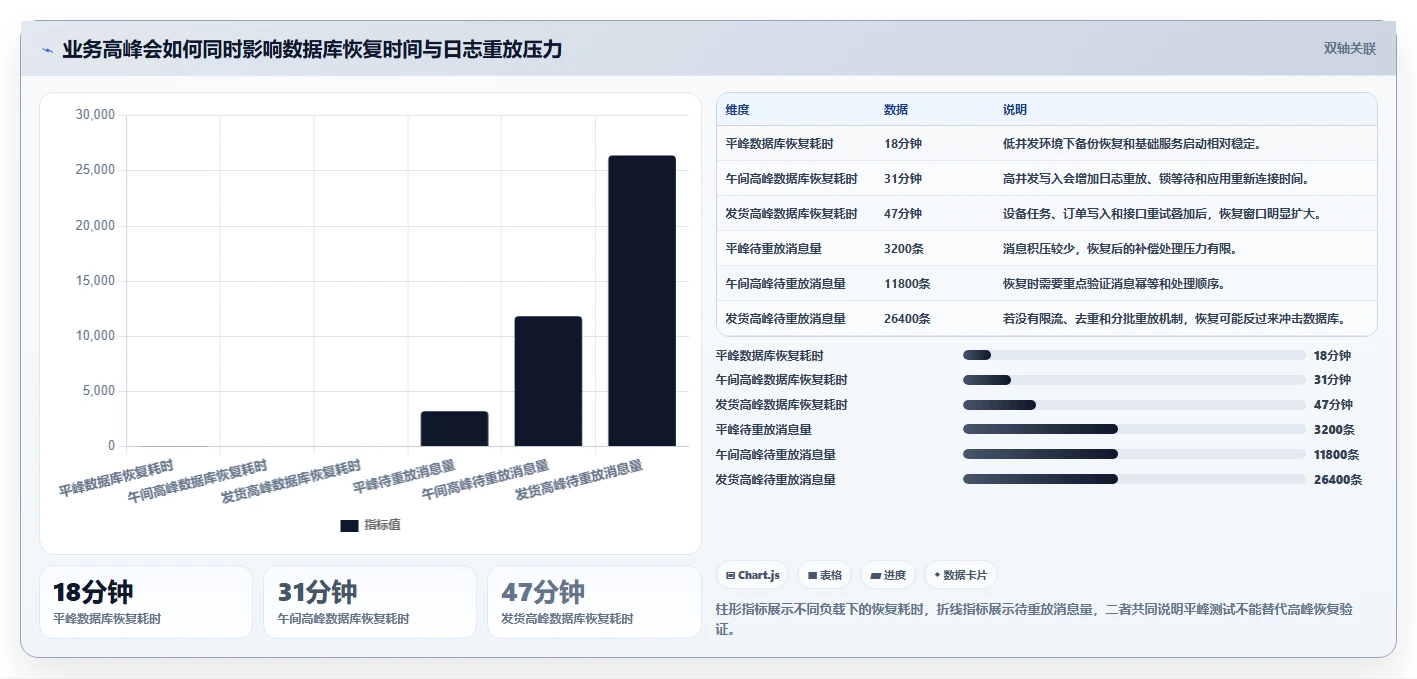Click the 10,000 y-axis label

(95, 336)
